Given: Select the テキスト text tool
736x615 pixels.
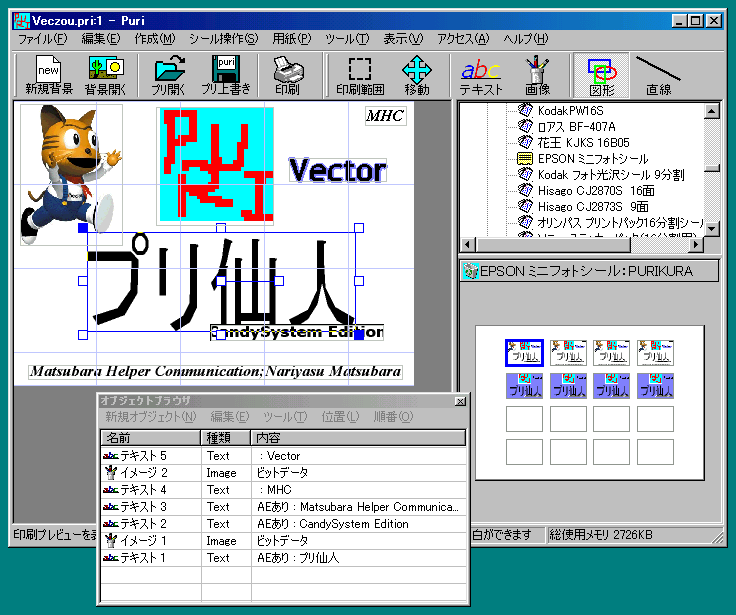Looking at the screenshot, I should click(x=481, y=76).
